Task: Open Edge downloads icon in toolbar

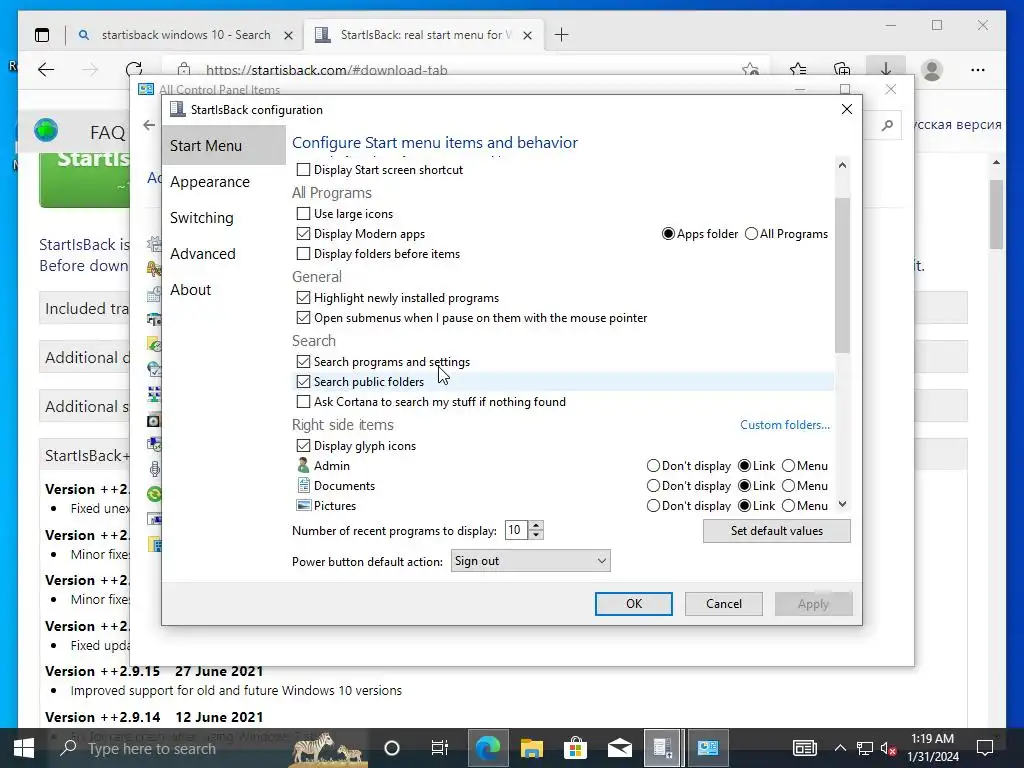Action: click(x=886, y=69)
